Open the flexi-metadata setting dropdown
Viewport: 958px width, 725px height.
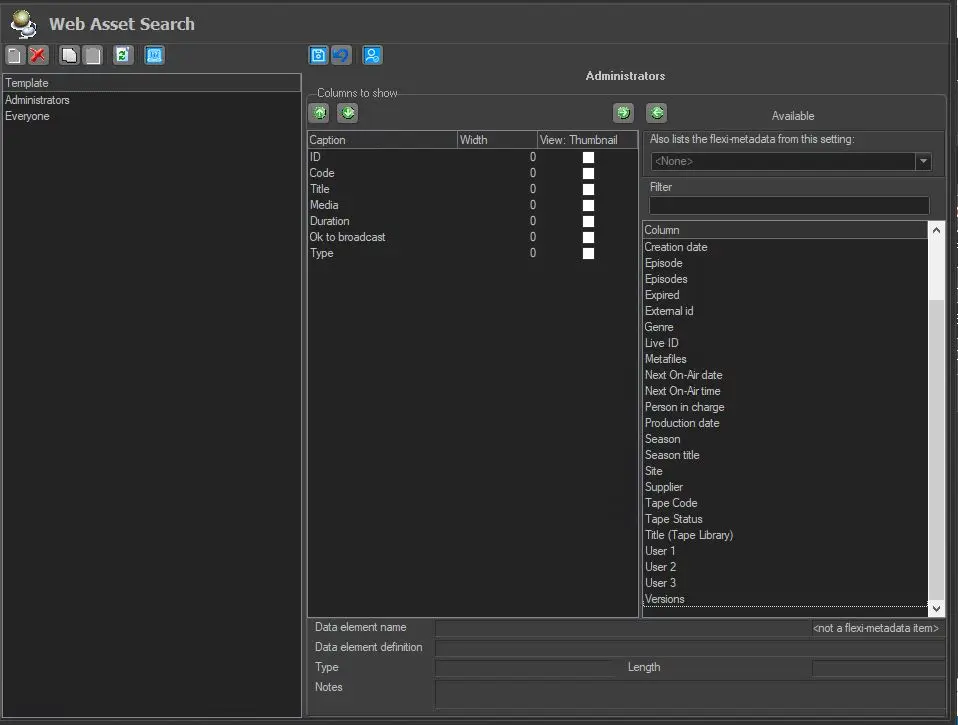(x=923, y=161)
